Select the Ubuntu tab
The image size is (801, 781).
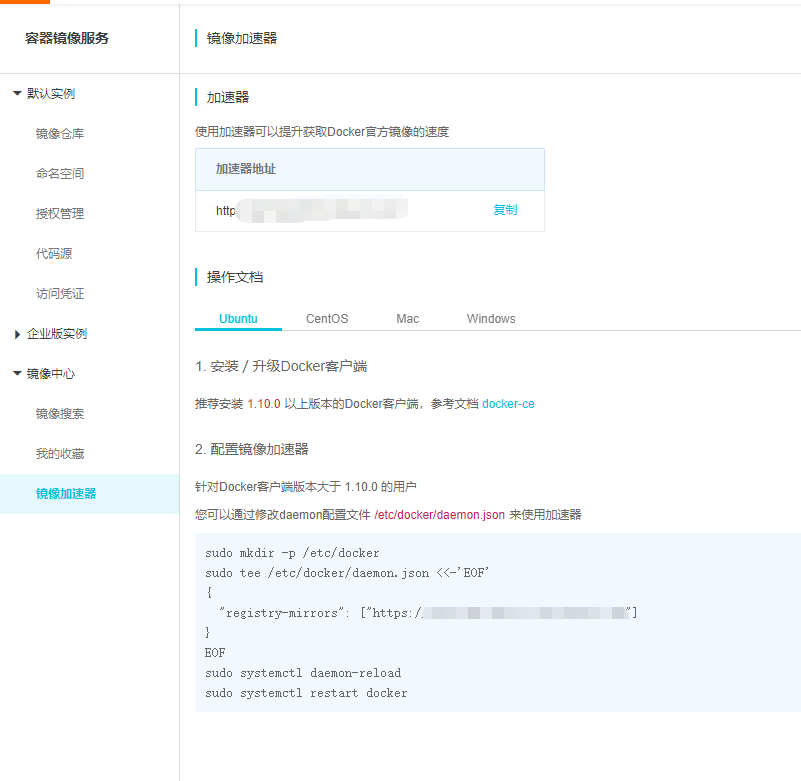tap(237, 318)
